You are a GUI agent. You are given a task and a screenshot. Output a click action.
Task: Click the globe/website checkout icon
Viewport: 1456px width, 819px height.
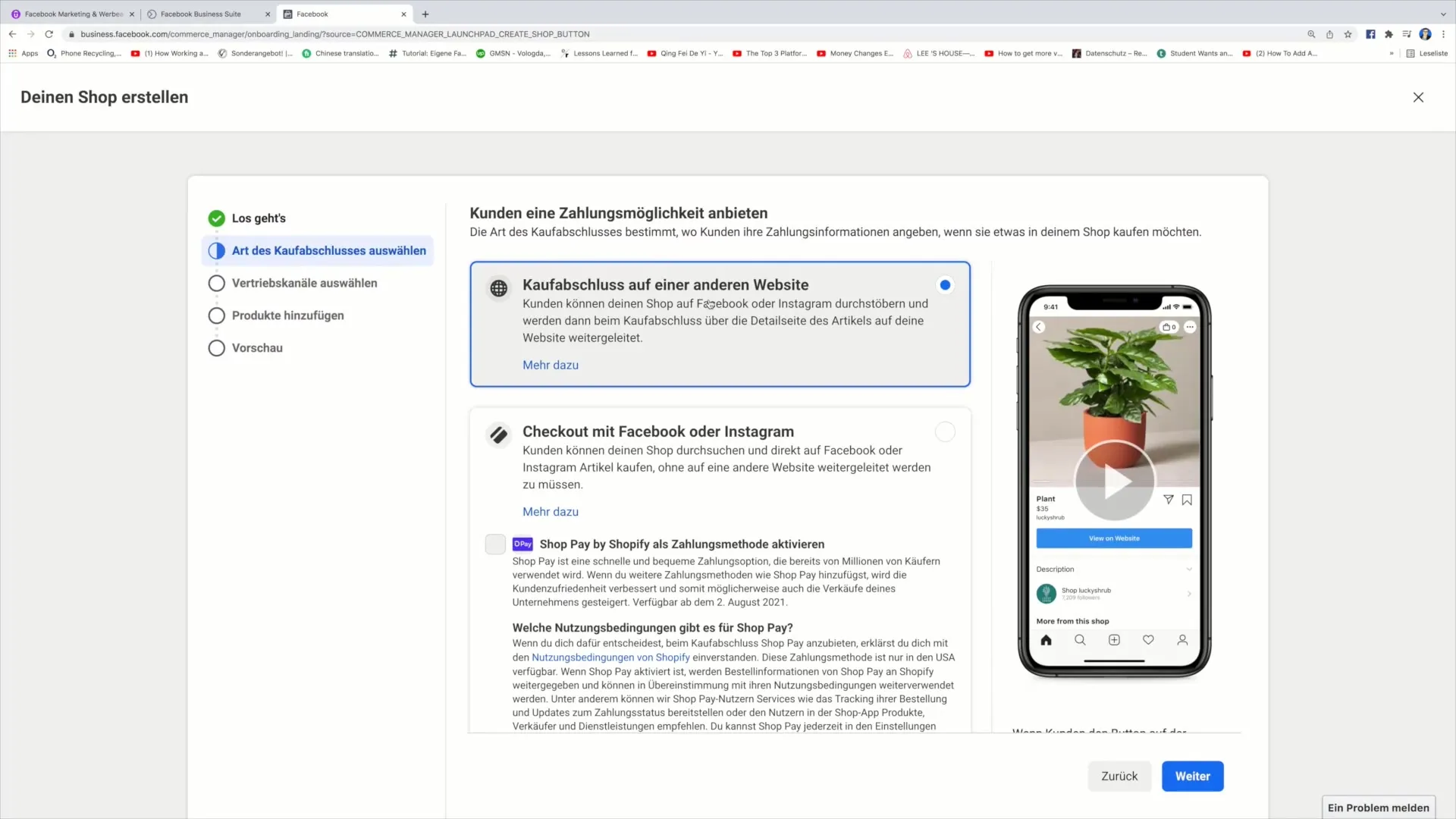point(498,287)
